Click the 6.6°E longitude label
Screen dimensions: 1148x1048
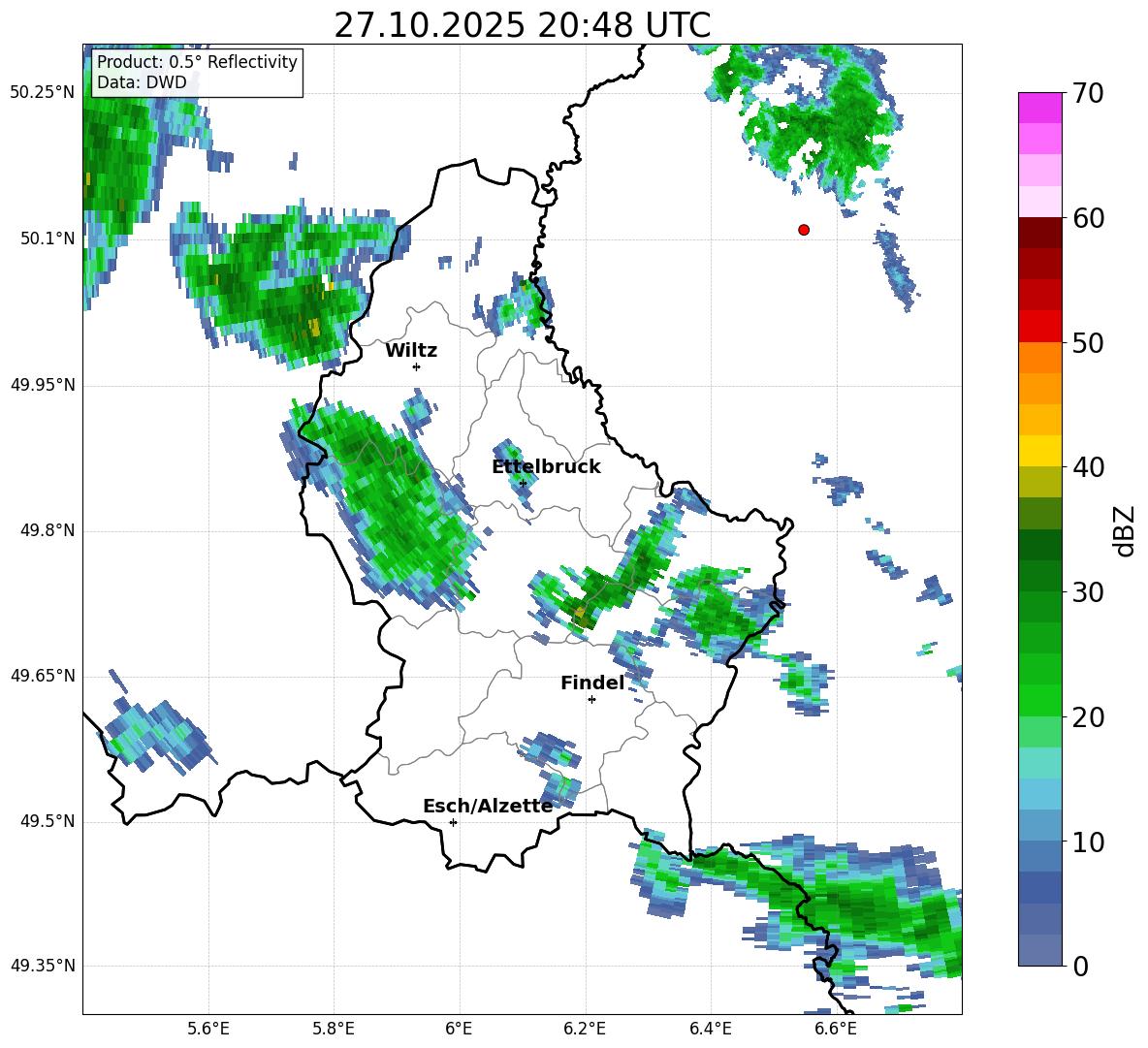coord(836,1029)
